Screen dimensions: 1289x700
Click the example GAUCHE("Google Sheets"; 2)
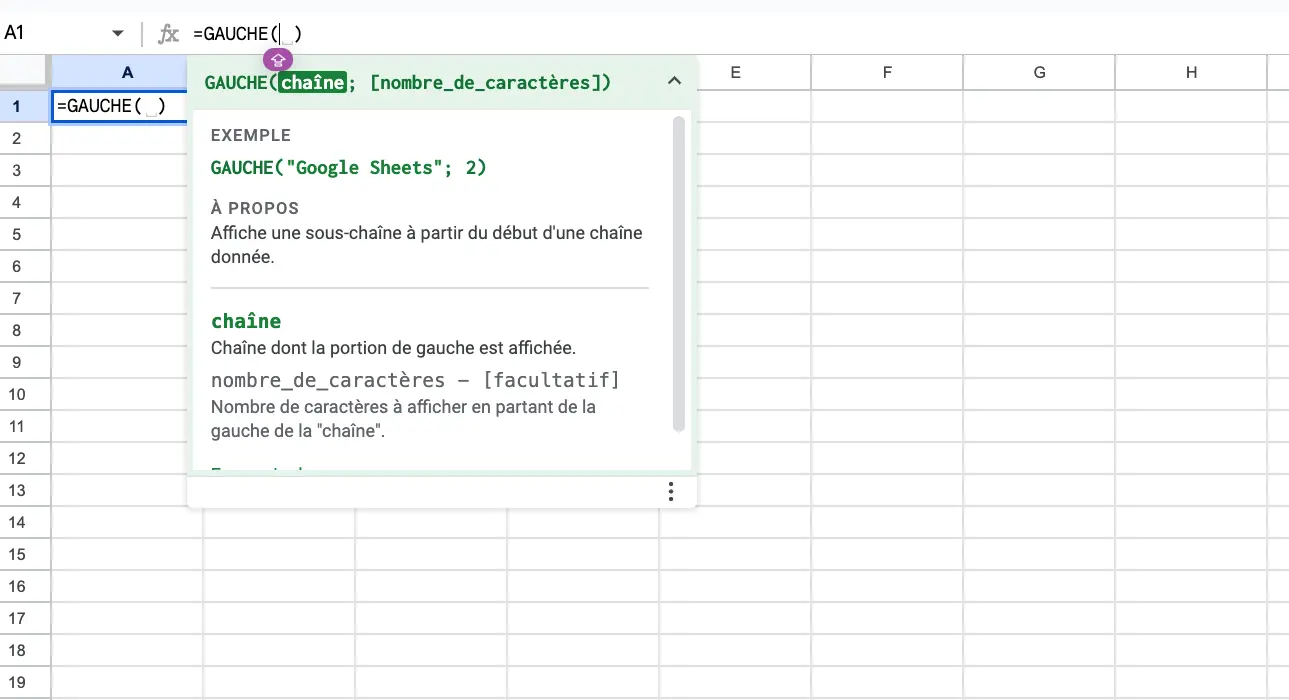tap(348, 168)
